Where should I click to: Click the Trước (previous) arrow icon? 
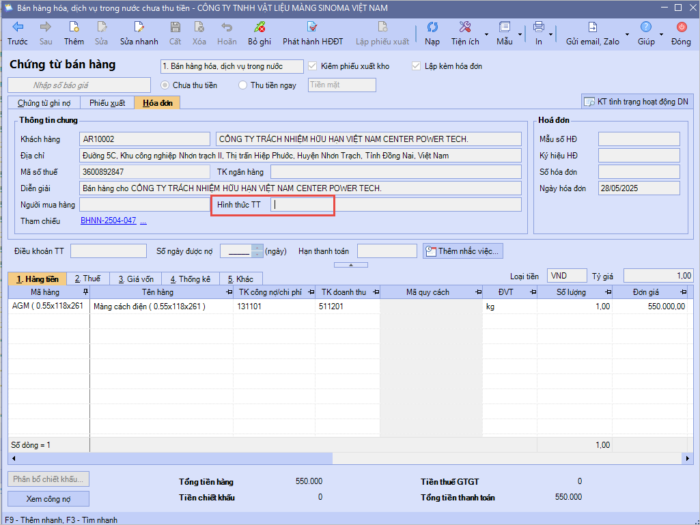(x=17, y=27)
